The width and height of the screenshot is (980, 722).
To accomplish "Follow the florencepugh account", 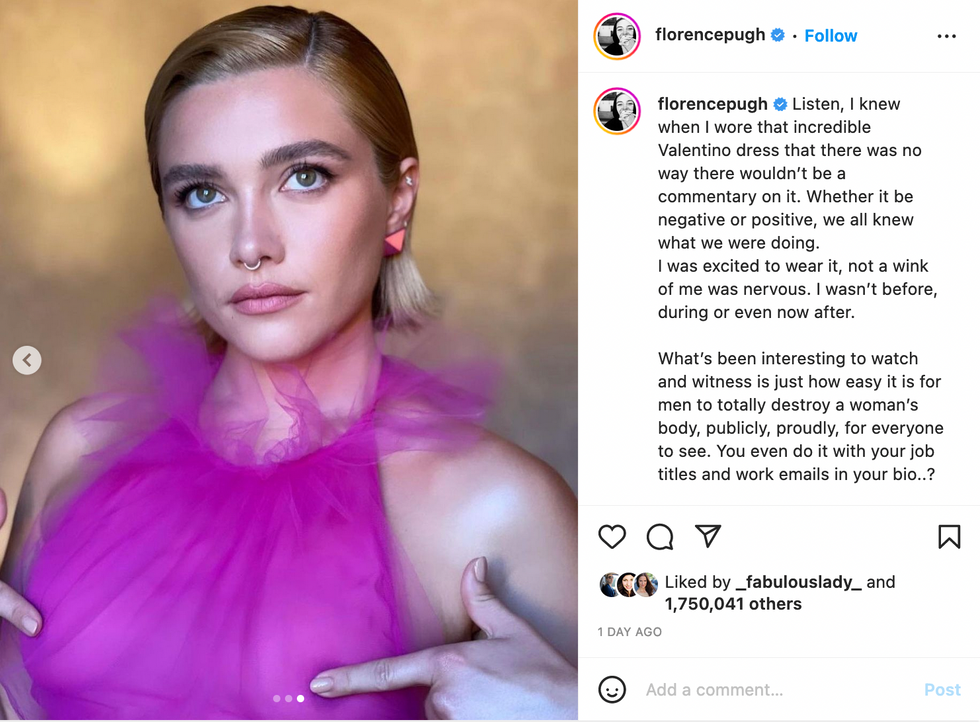I will point(831,36).
